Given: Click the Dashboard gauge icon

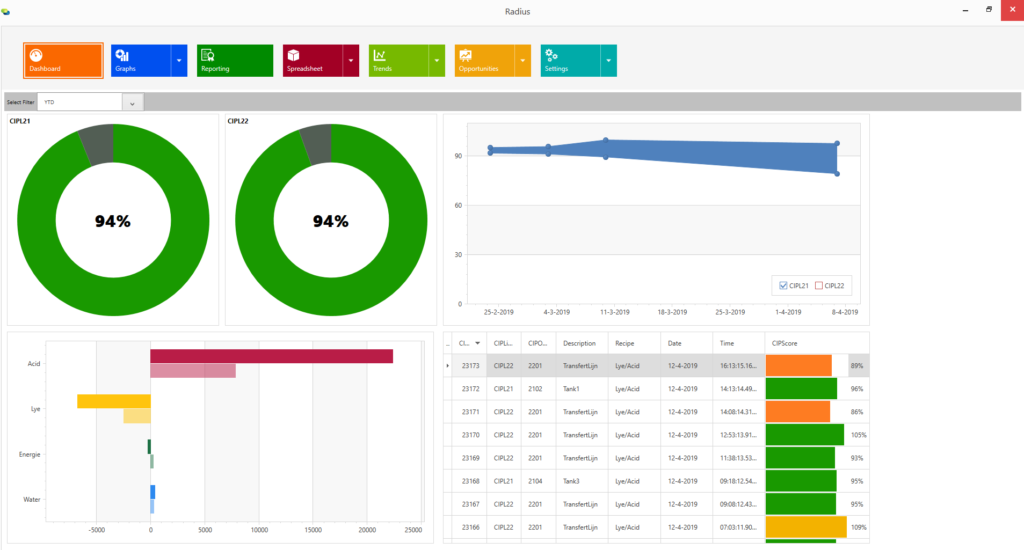Looking at the screenshot, I should pos(37,56).
